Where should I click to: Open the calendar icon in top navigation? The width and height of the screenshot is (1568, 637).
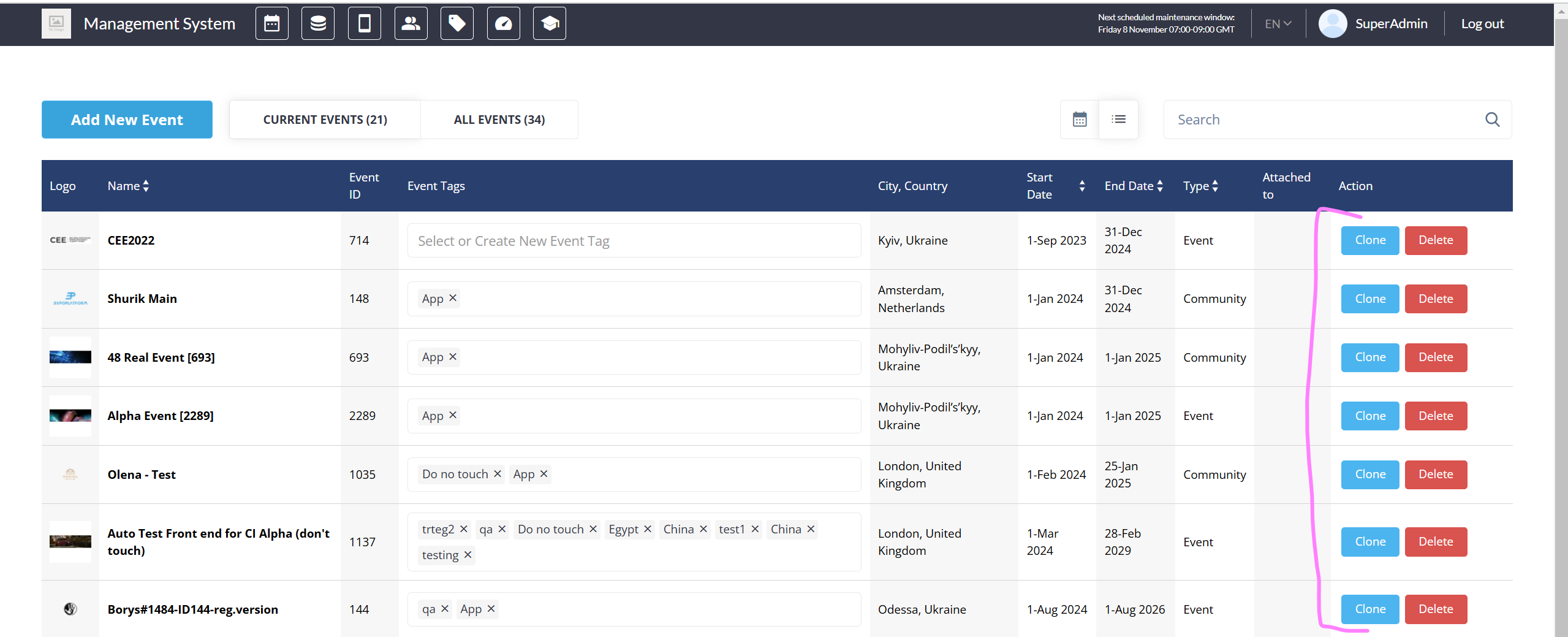271,24
